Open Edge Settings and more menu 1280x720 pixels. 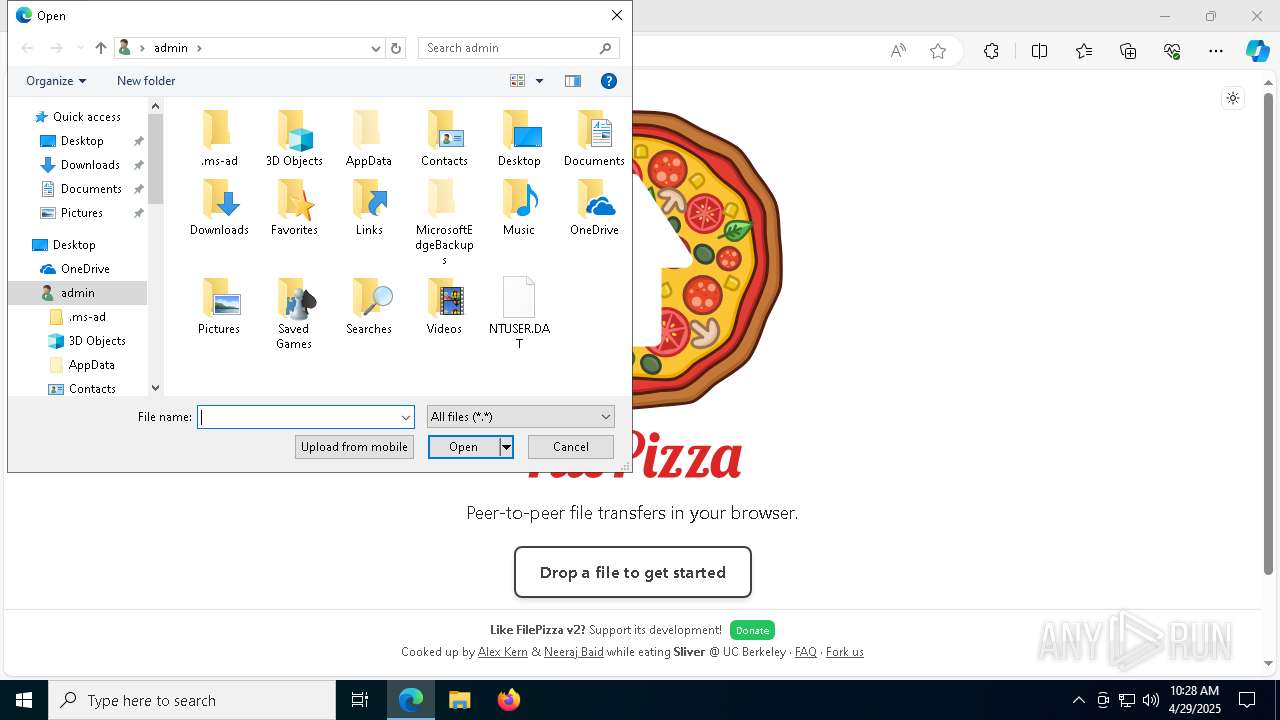click(x=1216, y=51)
